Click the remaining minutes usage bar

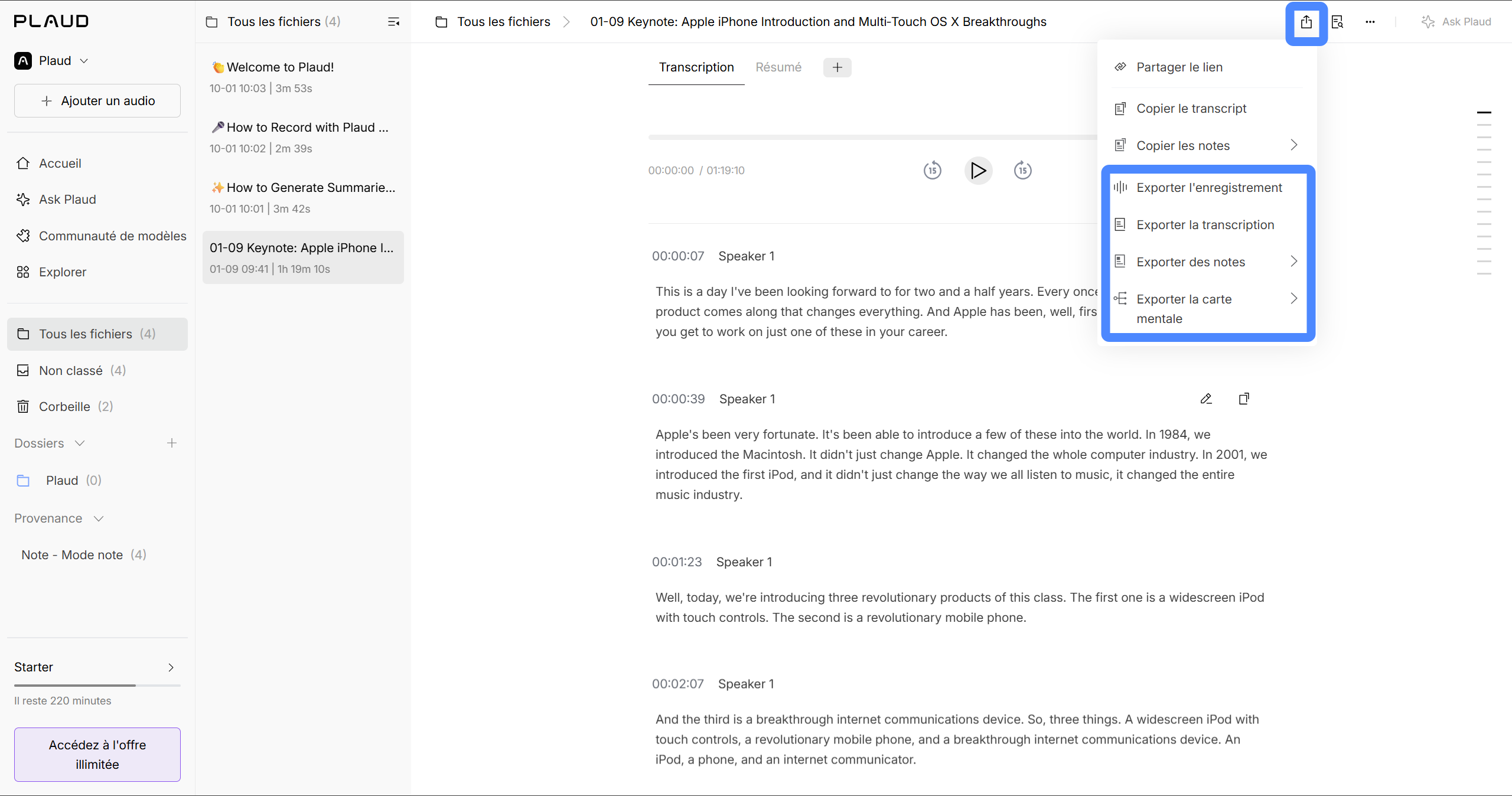97,686
